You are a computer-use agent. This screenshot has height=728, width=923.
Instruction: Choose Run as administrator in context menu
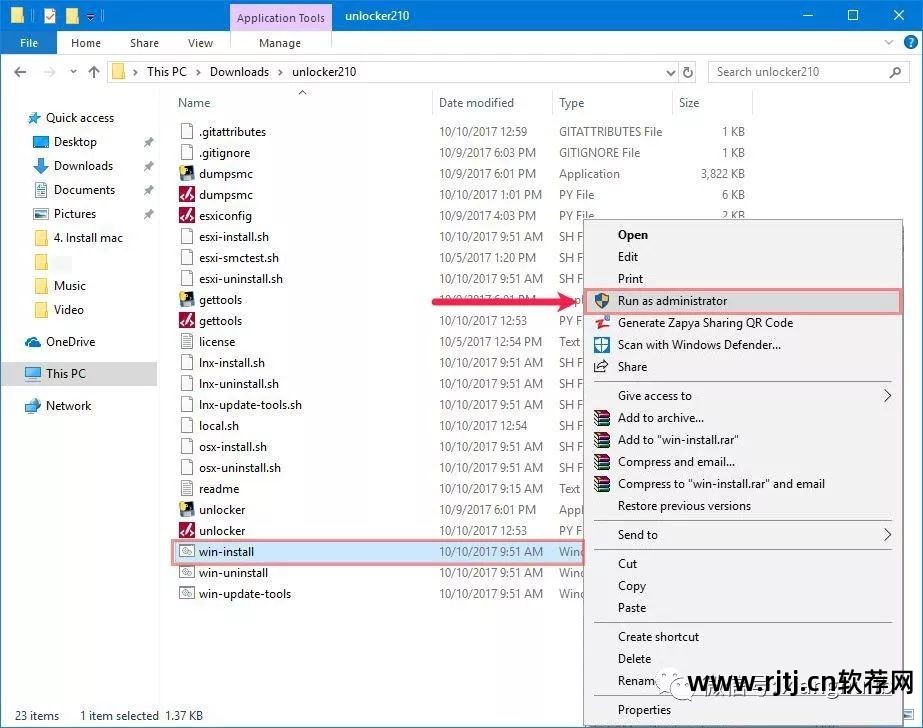(x=743, y=301)
